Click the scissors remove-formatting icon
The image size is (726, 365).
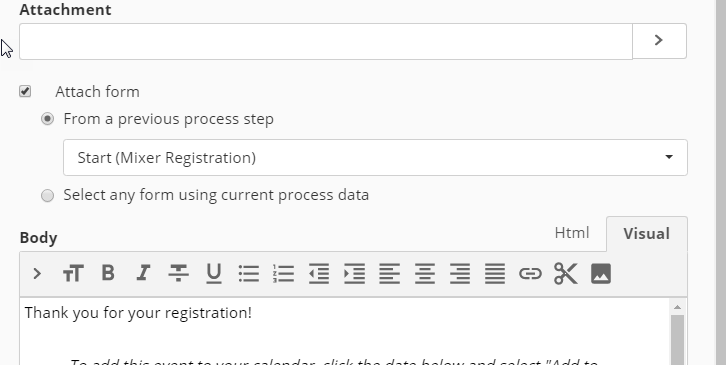tap(565, 274)
